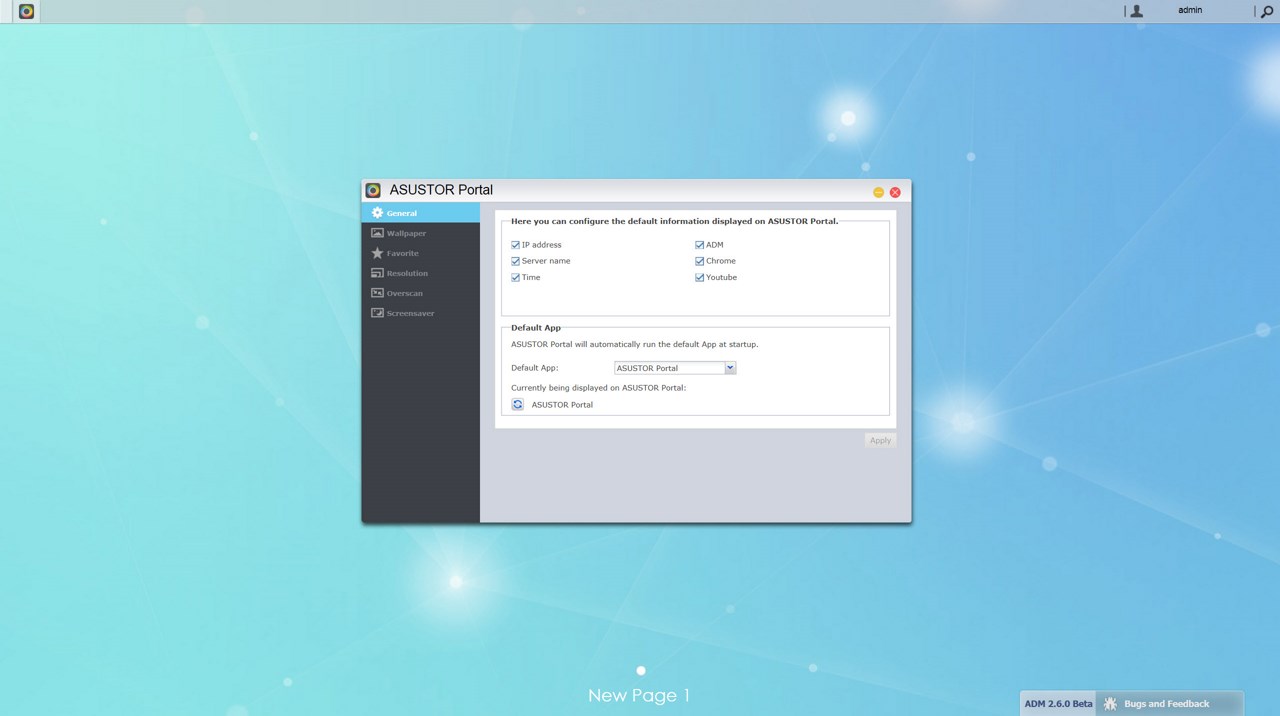Open the Overscan section

421,293
